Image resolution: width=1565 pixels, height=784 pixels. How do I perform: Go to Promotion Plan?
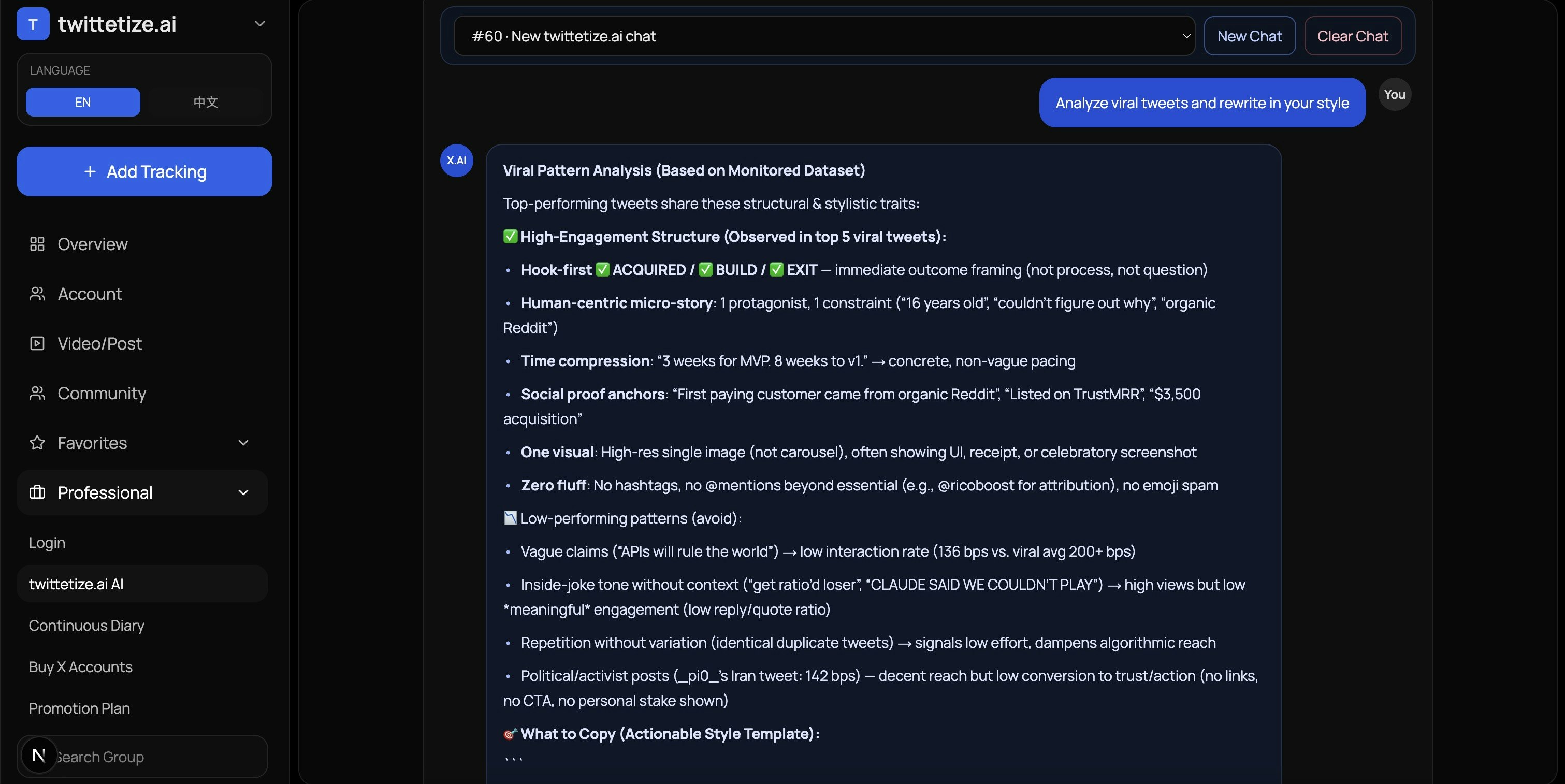pyautogui.click(x=78, y=708)
